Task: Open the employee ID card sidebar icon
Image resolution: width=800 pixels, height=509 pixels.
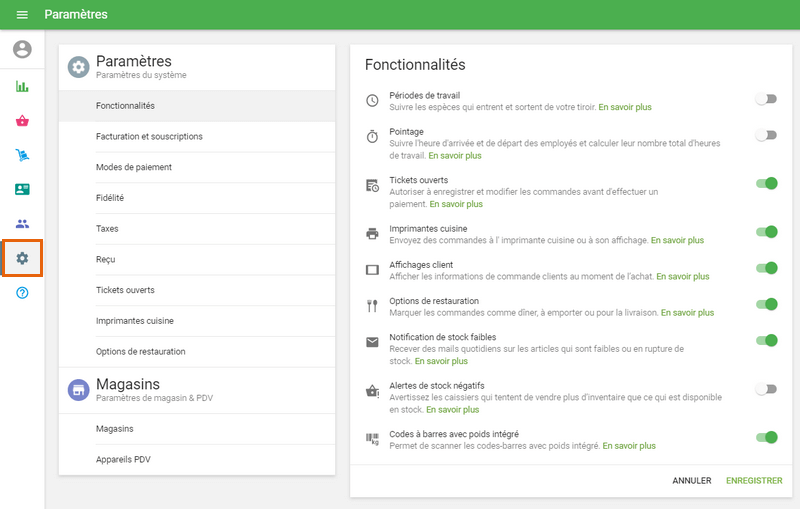Action: click(22, 189)
